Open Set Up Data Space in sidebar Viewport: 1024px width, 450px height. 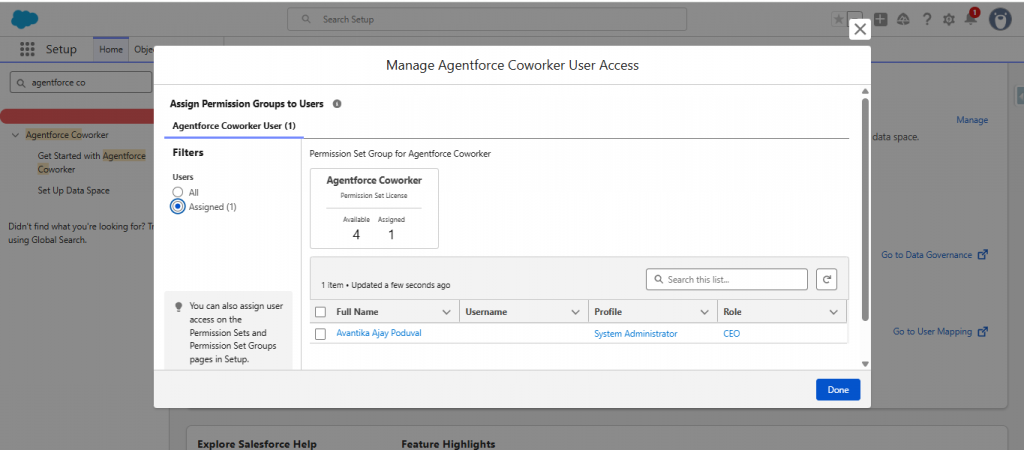click(x=74, y=191)
